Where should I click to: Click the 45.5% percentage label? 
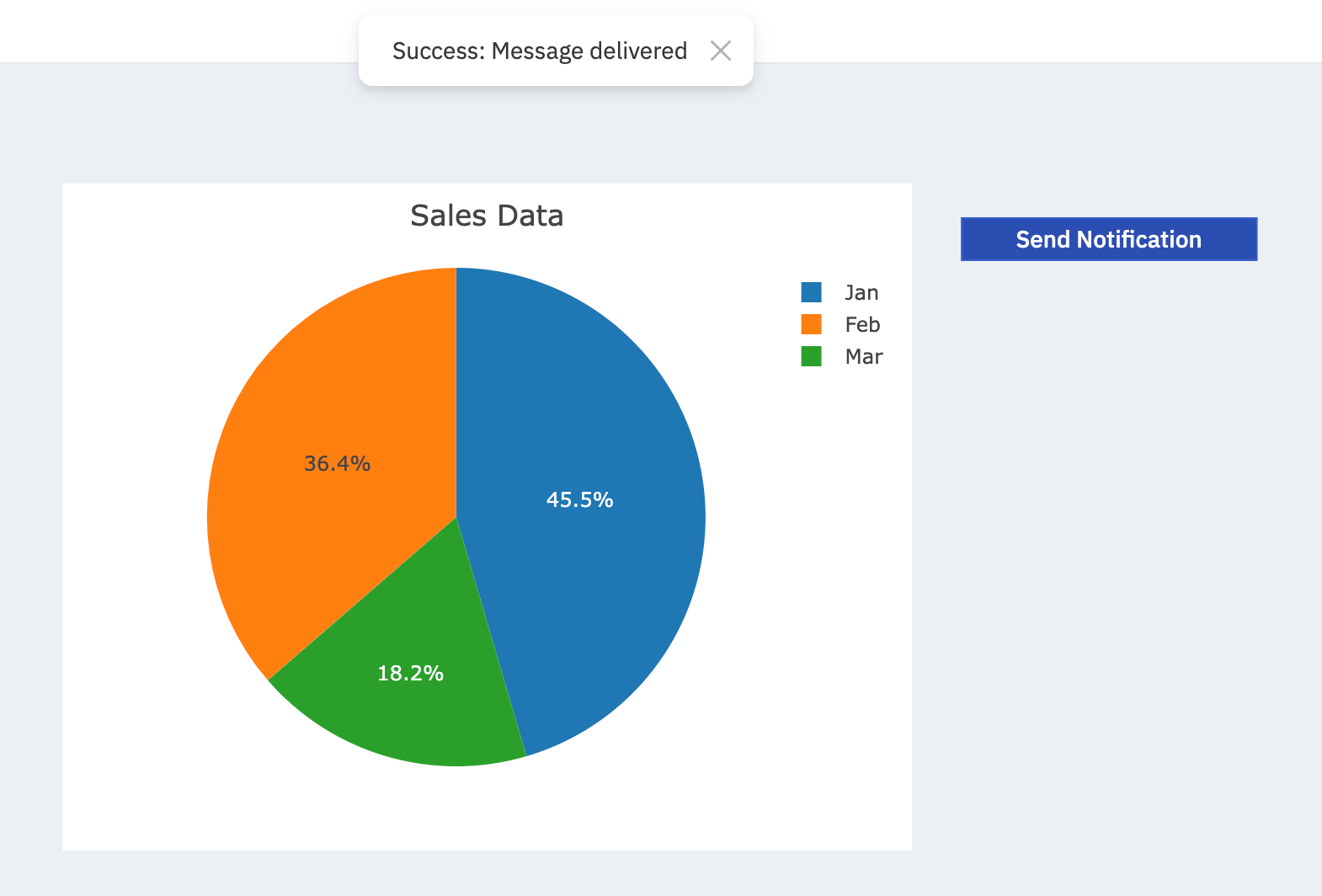[x=579, y=499]
